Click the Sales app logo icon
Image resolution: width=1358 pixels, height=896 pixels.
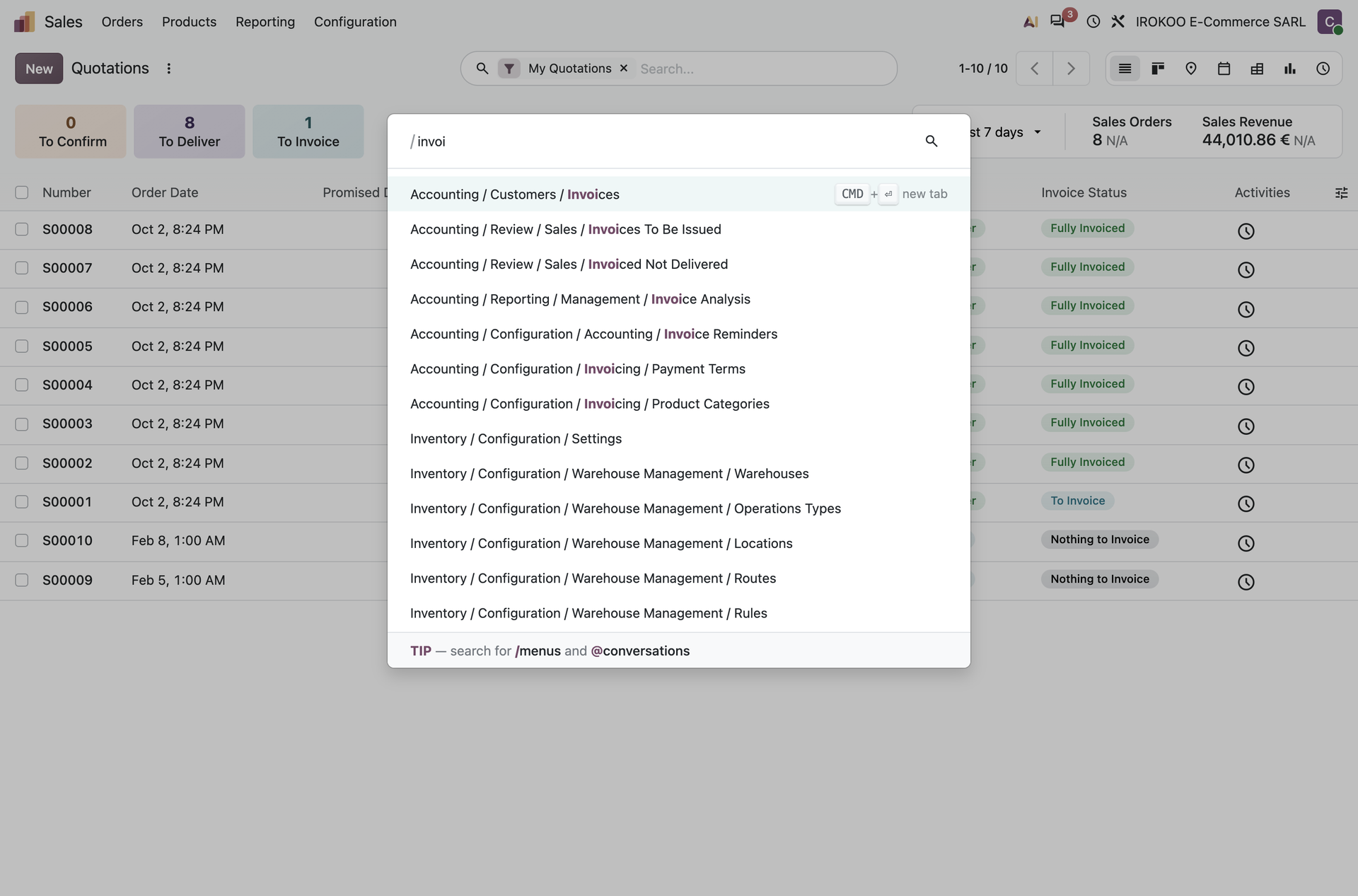24,22
